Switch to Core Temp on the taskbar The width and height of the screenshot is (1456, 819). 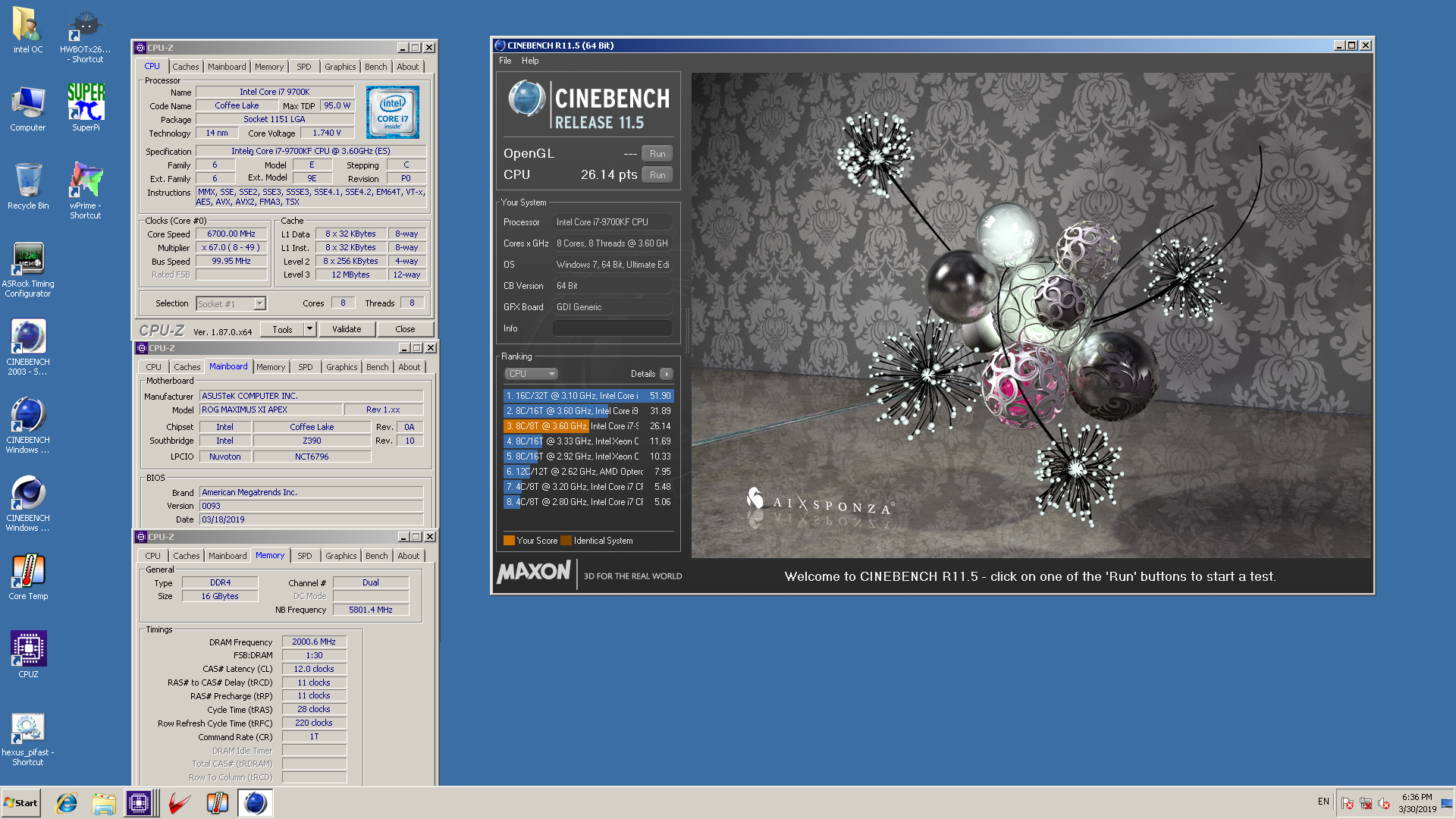point(218,803)
